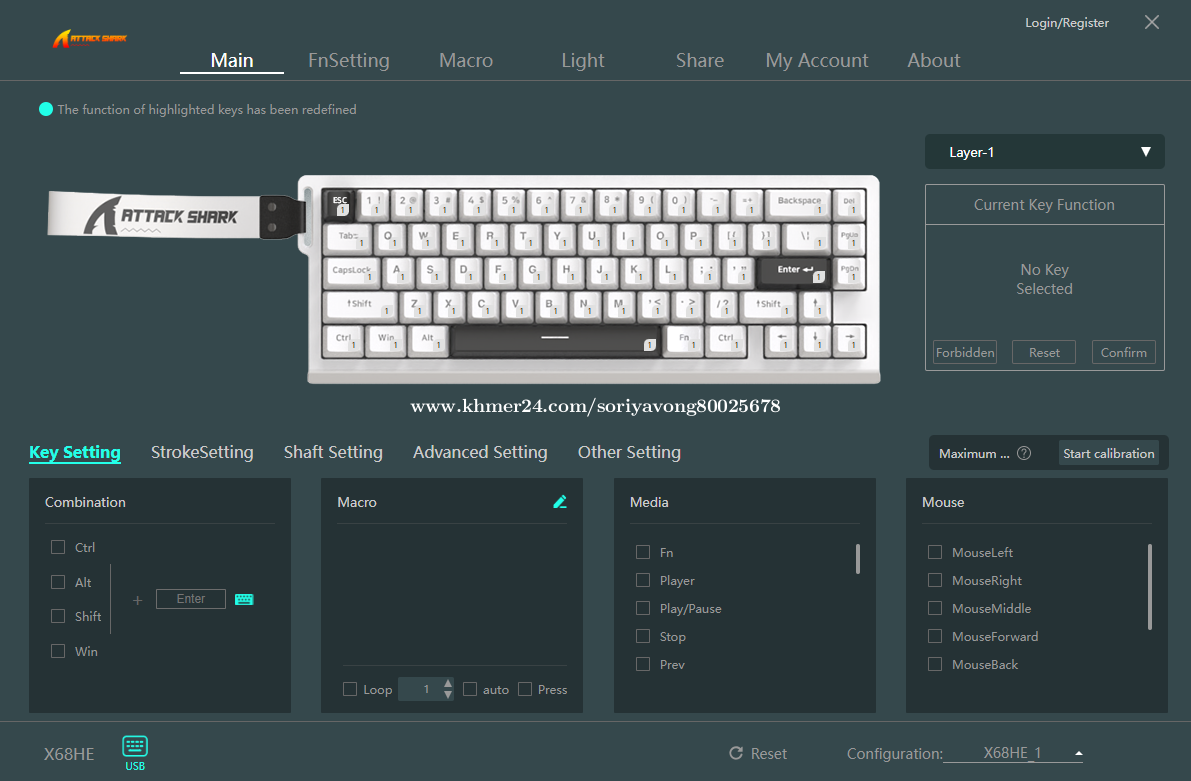The height and width of the screenshot is (781, 1191).
Task: Select the Enter key on keyboard image
Action: click(794, 271)
